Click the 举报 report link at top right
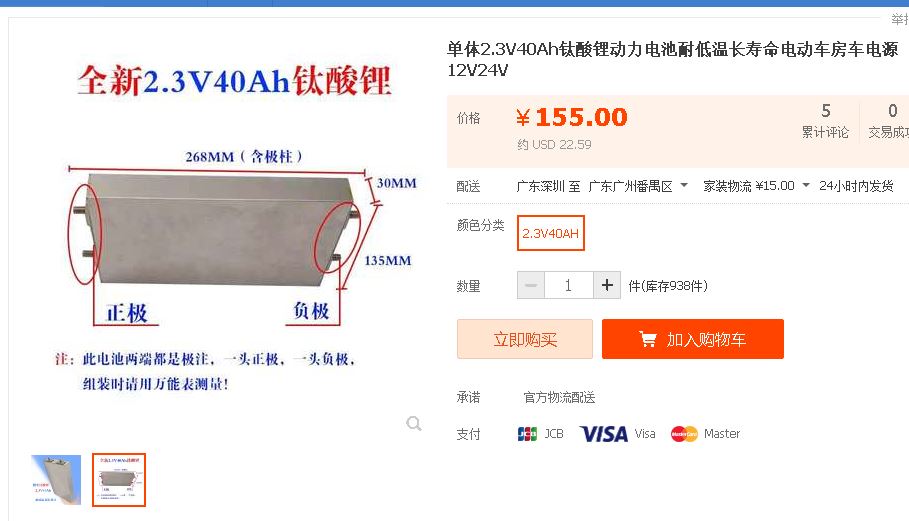The image size is (909, 521). coord(900,20)
